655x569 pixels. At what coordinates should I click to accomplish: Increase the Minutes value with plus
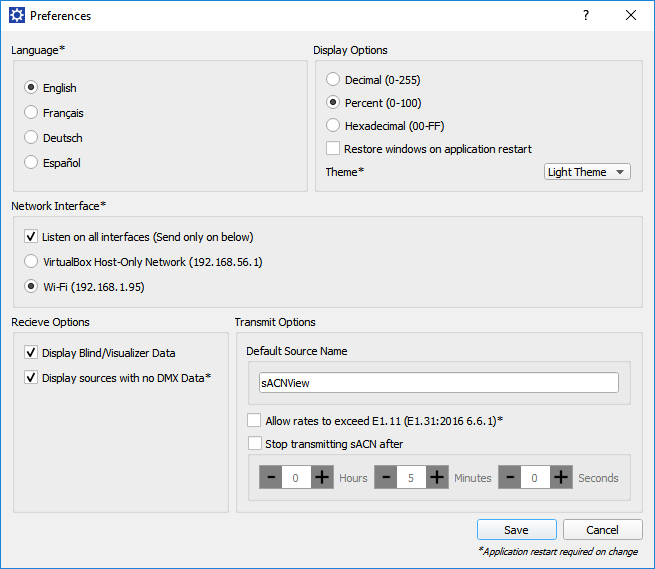pos(437,478)
